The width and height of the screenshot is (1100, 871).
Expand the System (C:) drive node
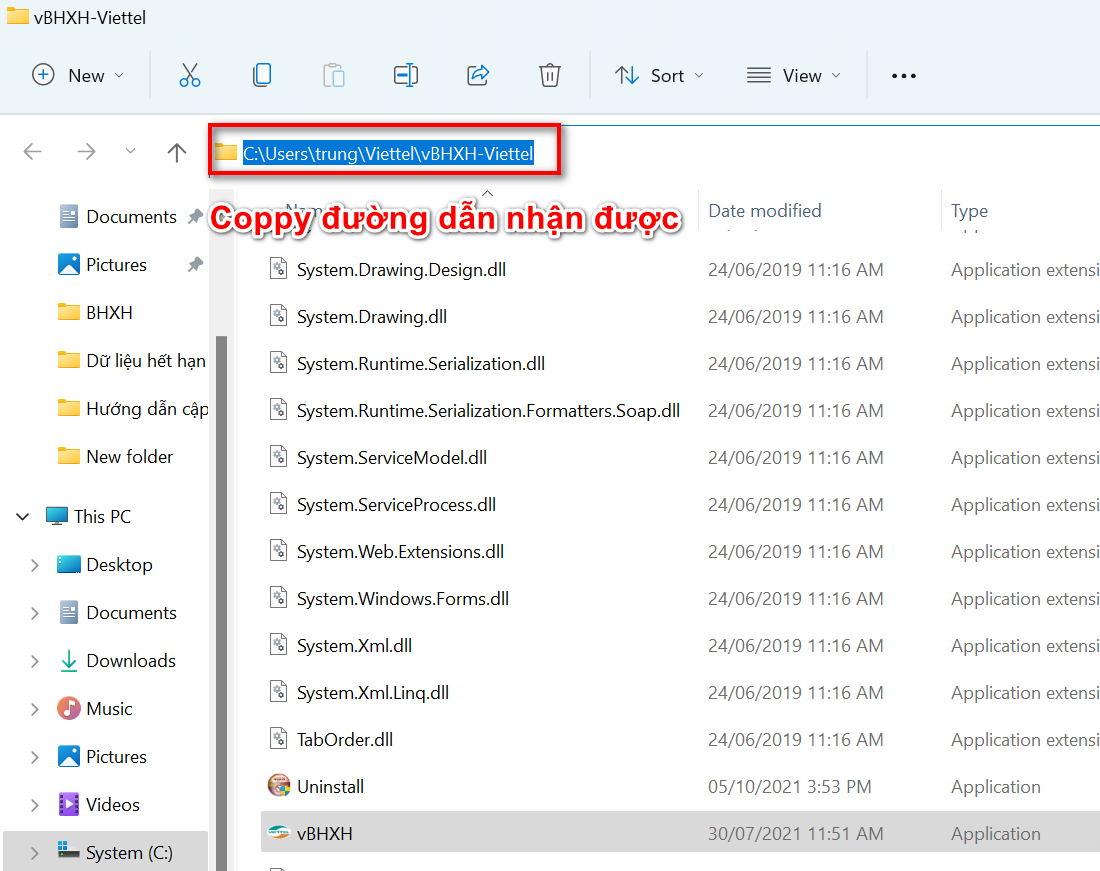click(34, 853)
